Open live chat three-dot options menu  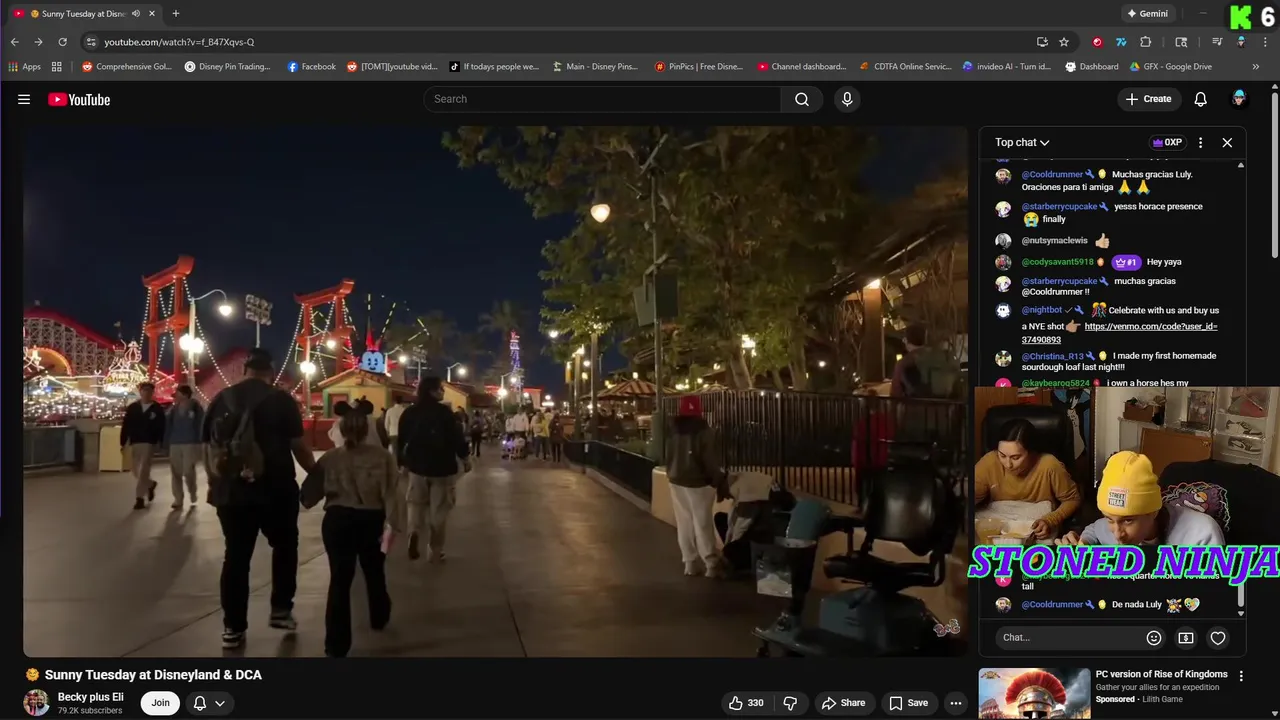1200,142
